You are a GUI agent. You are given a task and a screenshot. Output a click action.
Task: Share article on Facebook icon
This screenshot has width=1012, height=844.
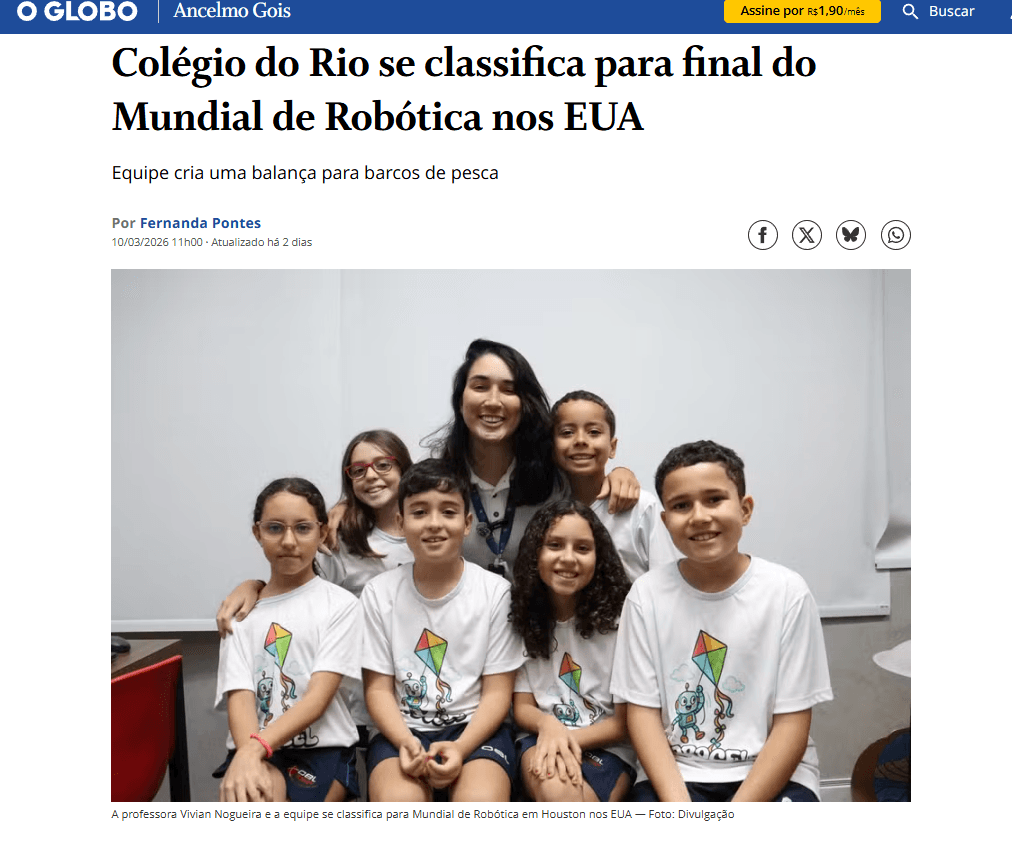762,235
